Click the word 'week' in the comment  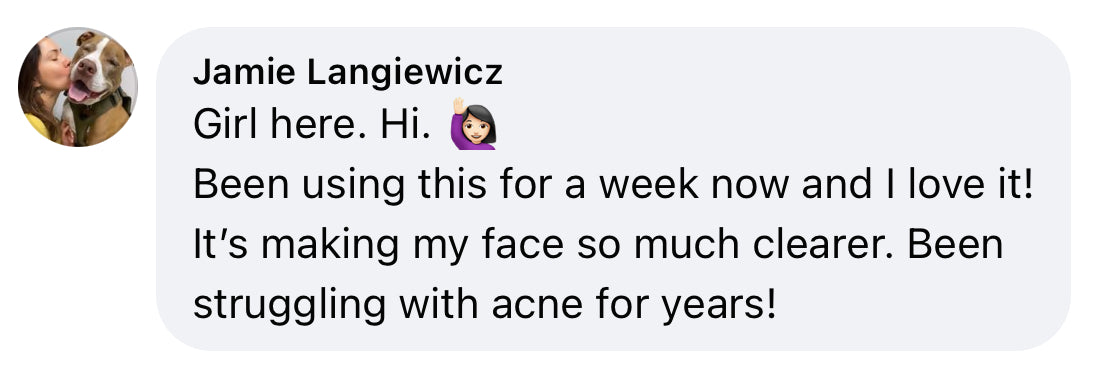(648, 185)
